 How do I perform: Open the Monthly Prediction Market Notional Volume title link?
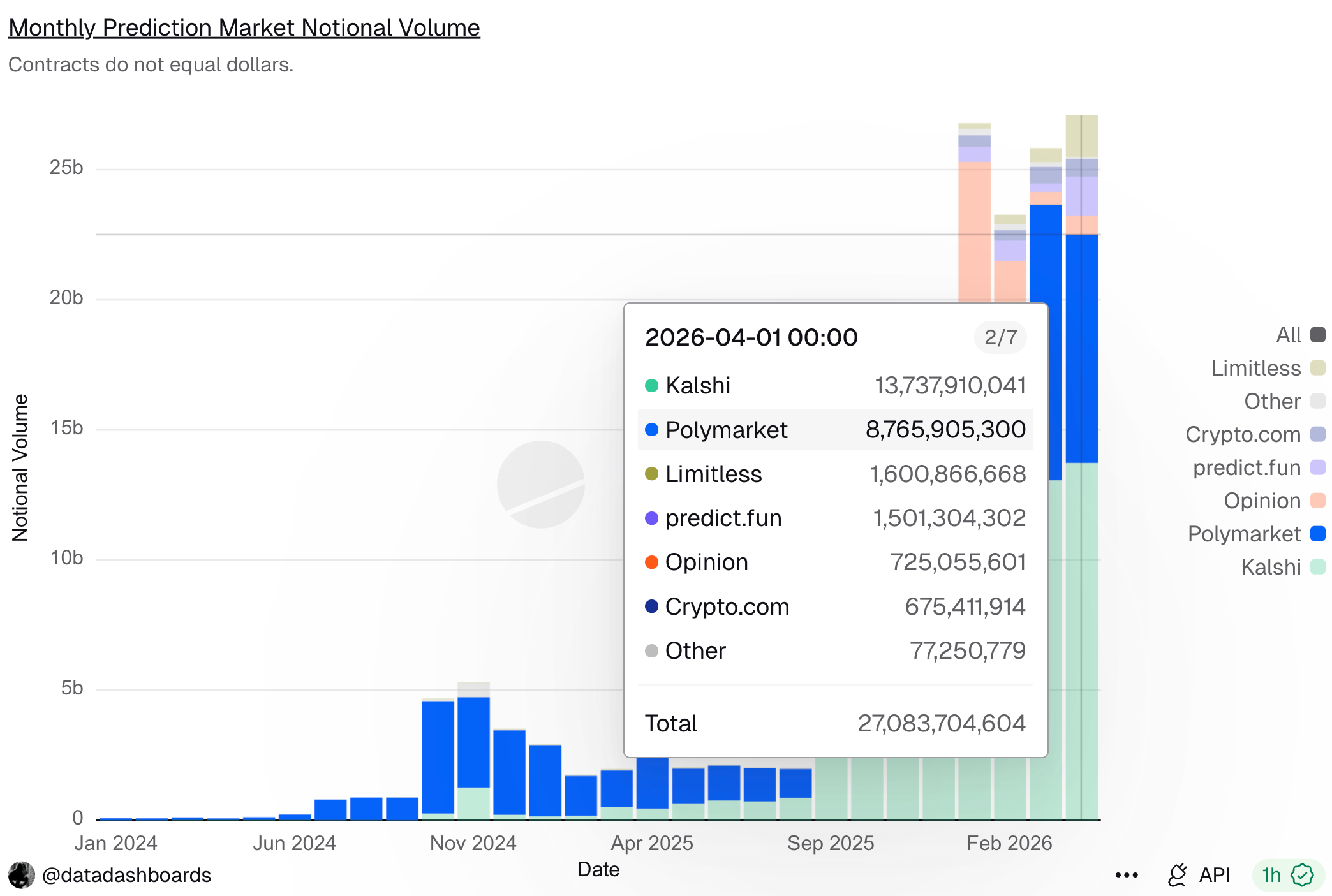point(244,27)
